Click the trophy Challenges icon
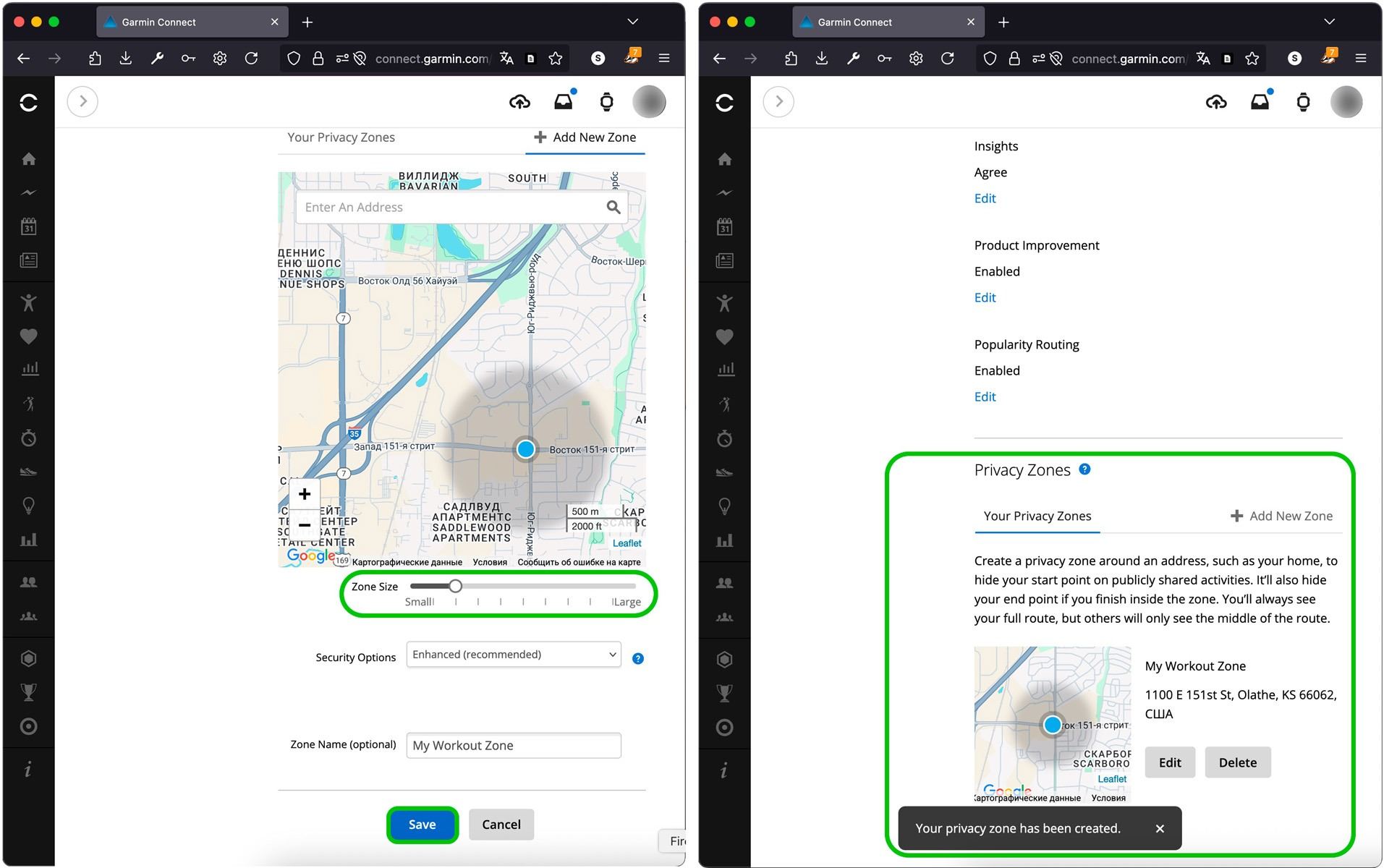The width and height of the screenshot is (1384, 868). pos(29,692)
